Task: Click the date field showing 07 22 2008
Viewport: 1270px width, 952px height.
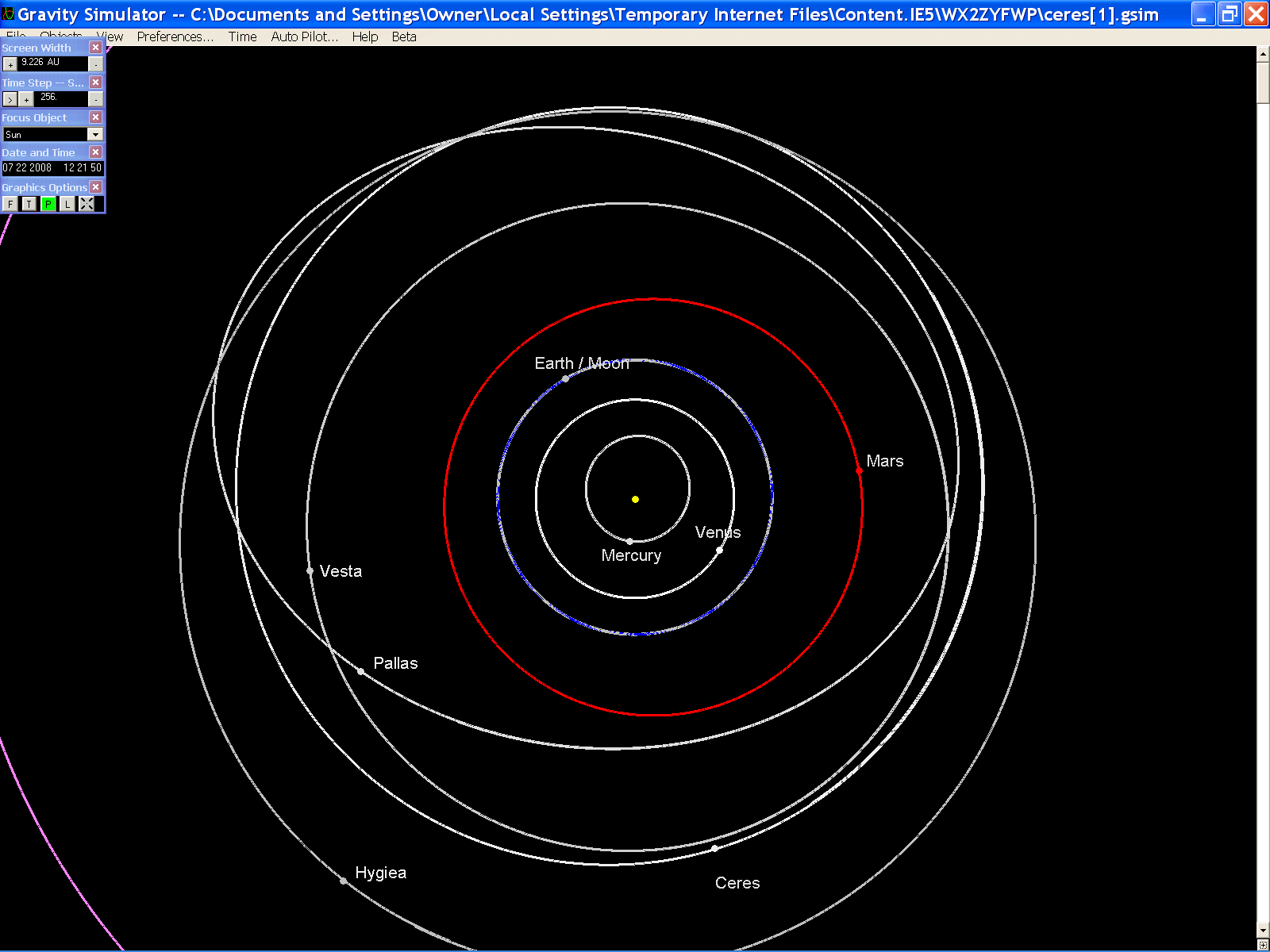Action: (x=28, y=167)
